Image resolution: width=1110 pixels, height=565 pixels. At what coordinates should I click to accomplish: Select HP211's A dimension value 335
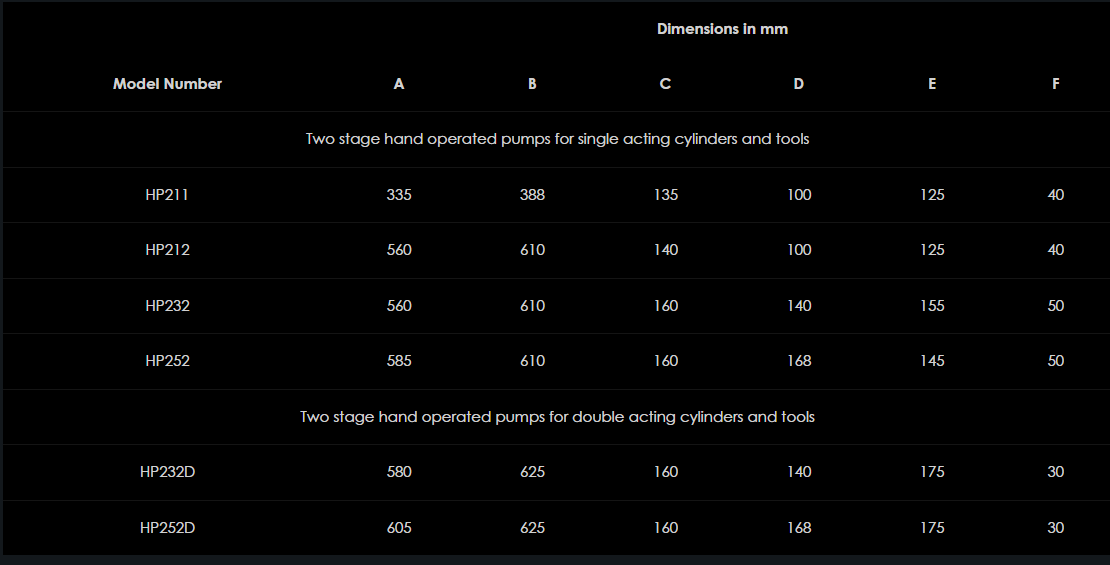coord(399,195)
